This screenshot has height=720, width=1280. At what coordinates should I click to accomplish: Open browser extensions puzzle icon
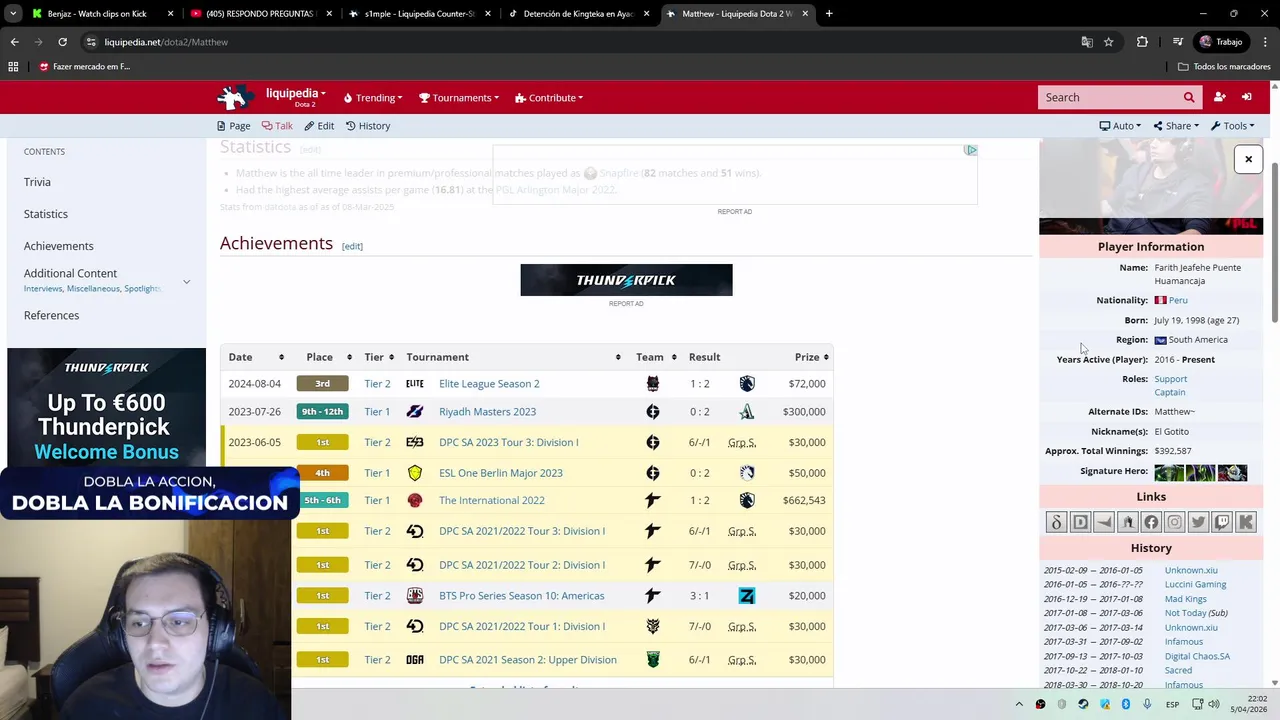[x=1142, y=42]
